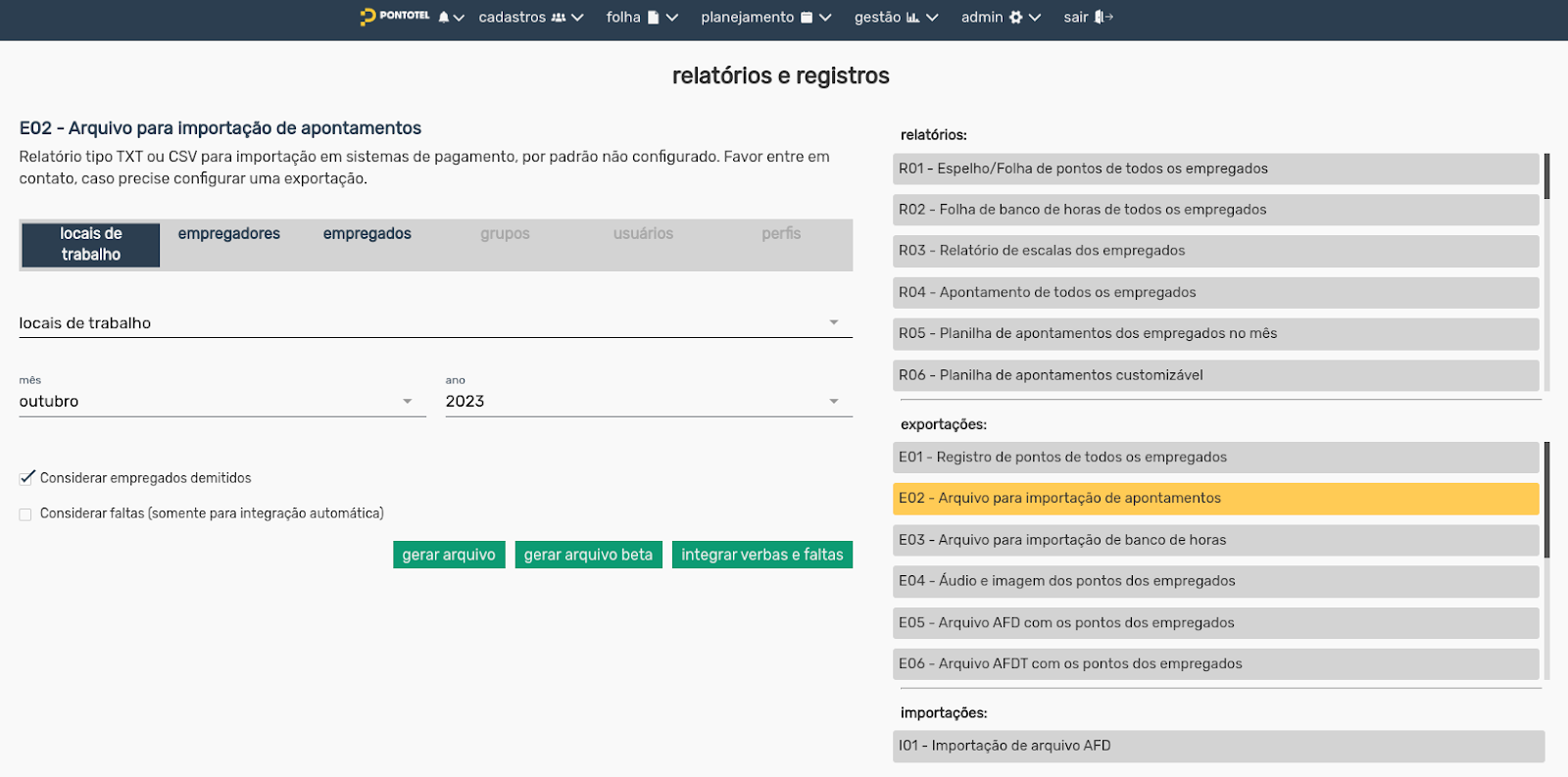Uncheck Considerar empregados demitidos

(x=26, y=478)
